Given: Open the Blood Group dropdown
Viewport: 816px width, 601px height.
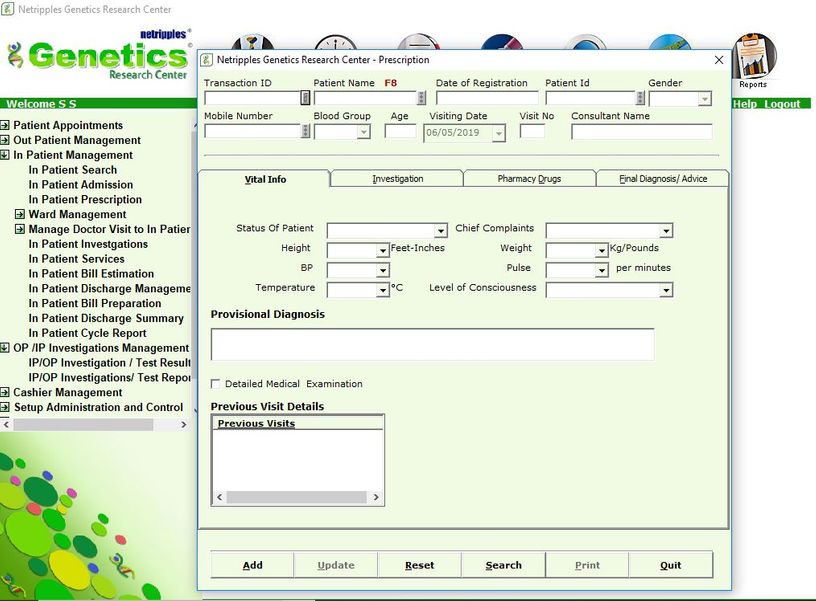Looking at the screenshot, I should click(364, 132).
